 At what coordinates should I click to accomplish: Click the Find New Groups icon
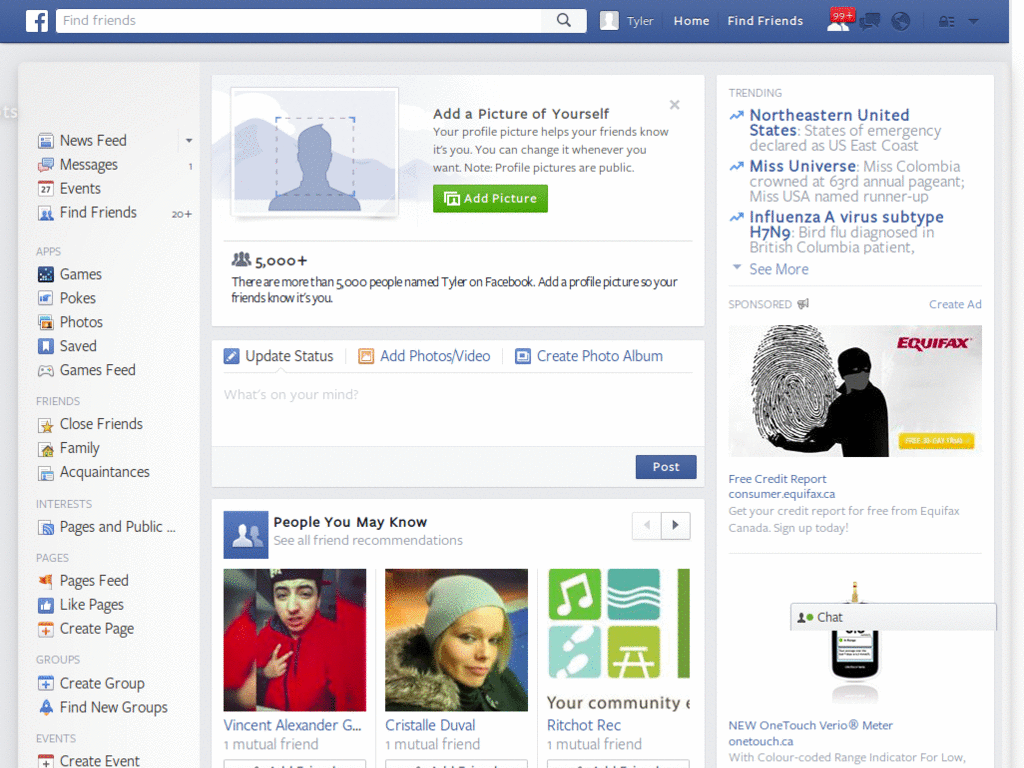point(46,707)
